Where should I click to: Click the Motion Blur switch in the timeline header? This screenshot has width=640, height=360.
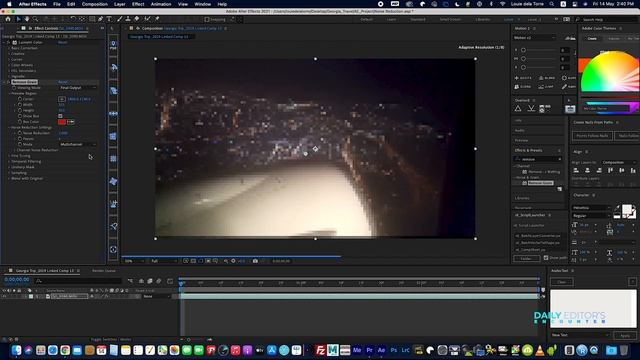click(159, 281)
